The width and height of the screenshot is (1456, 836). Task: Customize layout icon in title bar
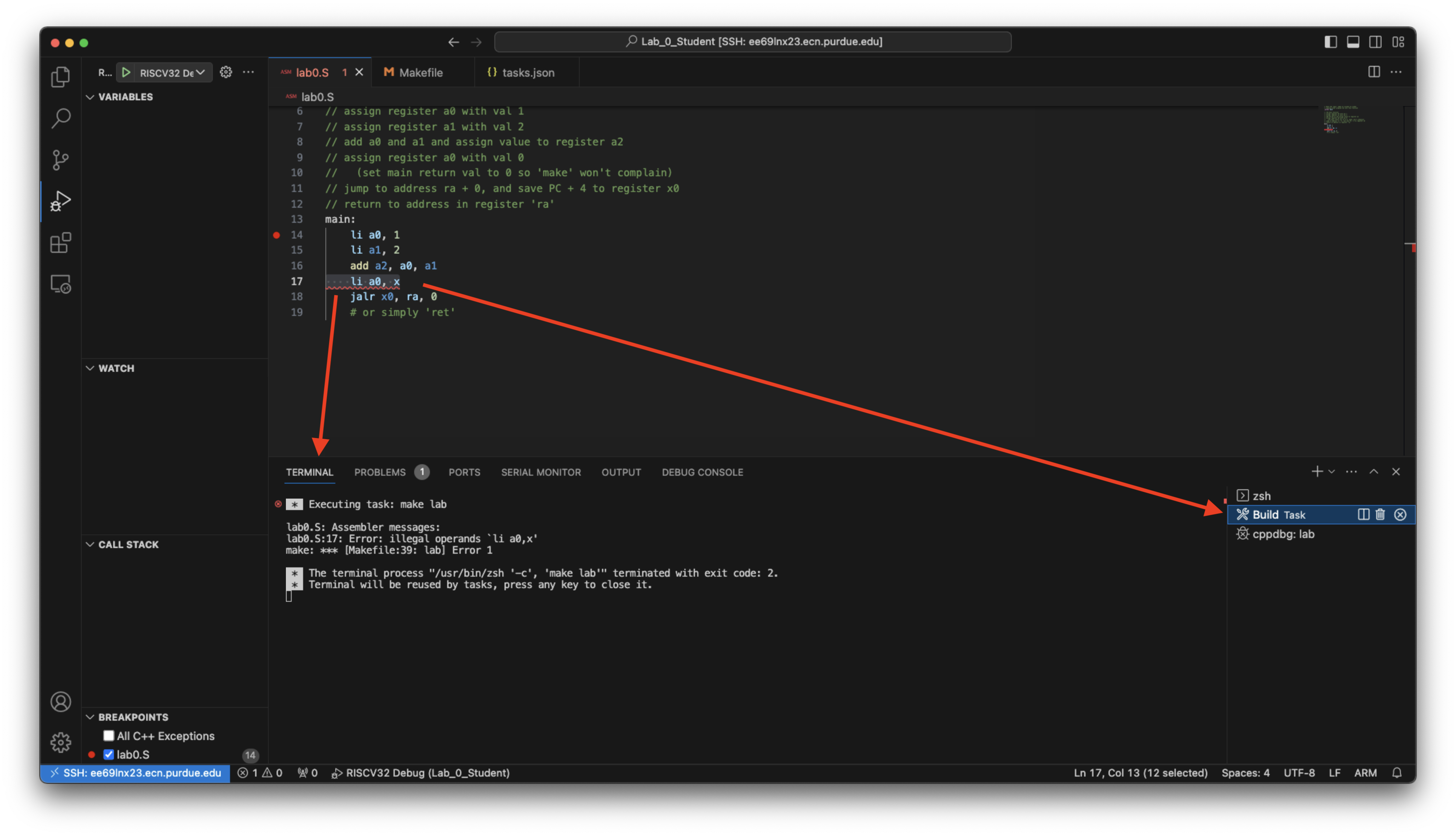point(1399,42)
